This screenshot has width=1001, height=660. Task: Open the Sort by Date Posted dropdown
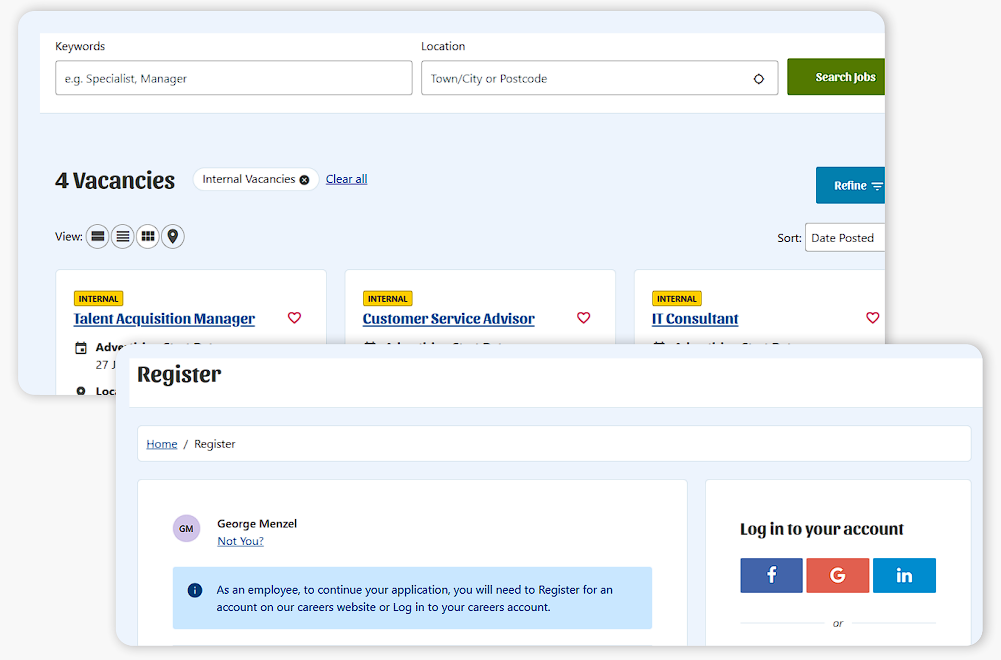coord(845,238)
